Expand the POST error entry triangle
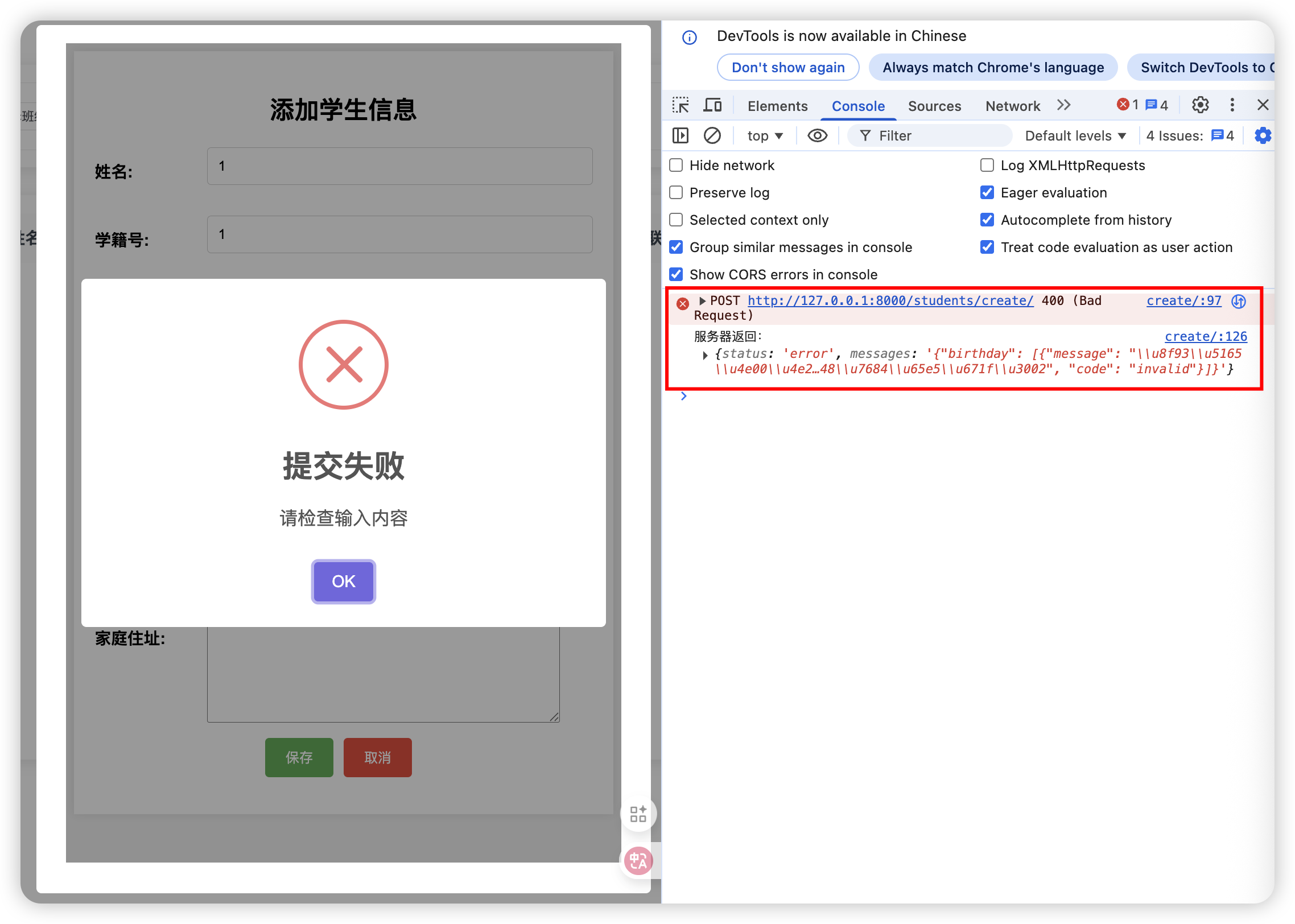This screenshot has width=1295, height=924. click(702, 301)
